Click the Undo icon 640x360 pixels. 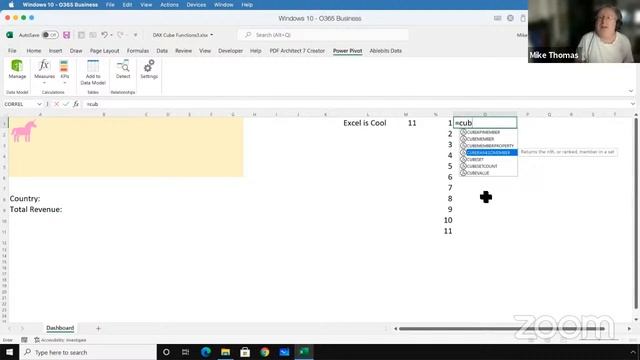[104, 35]
